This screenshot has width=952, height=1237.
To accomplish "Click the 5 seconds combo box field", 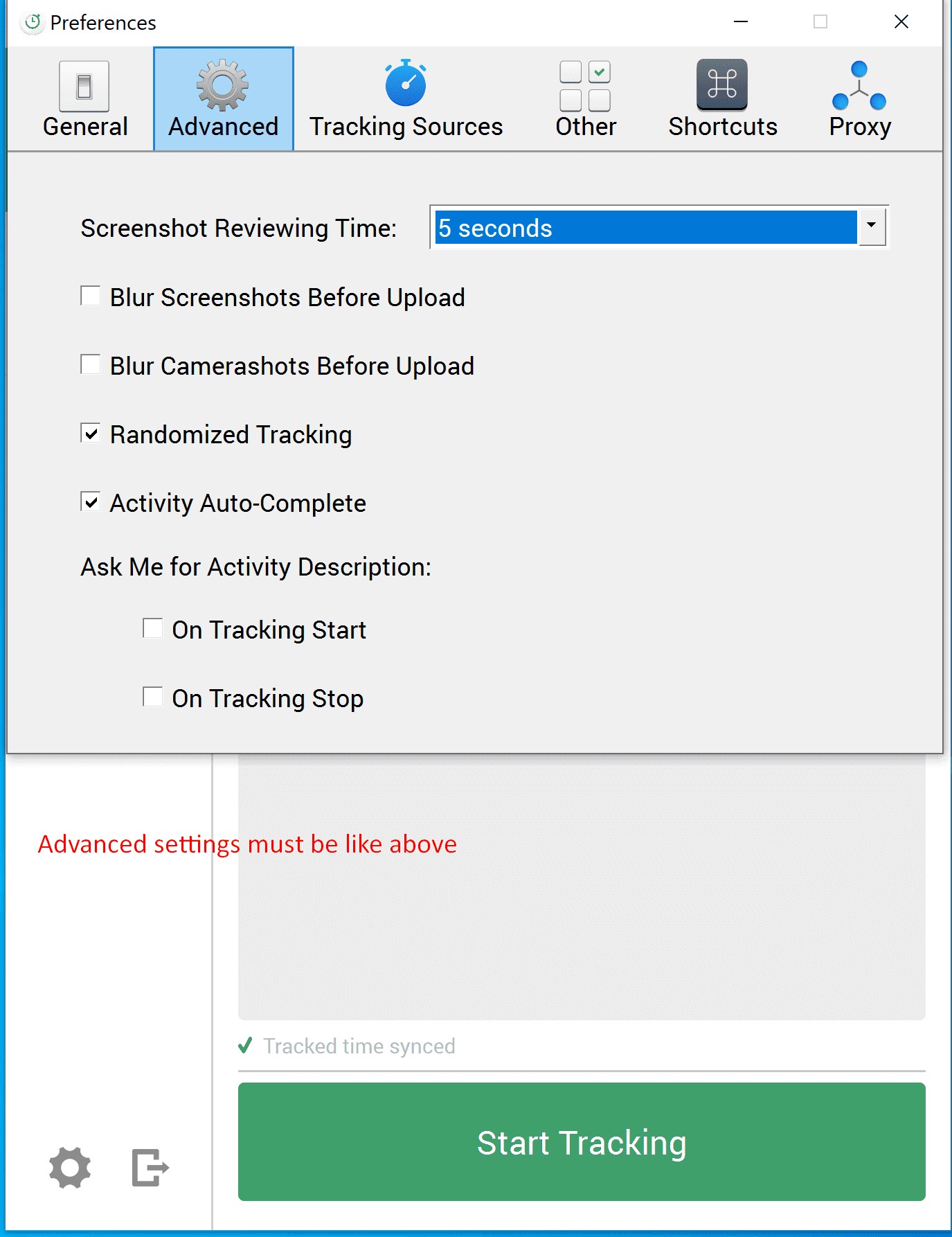I will (x=645, y=228).
